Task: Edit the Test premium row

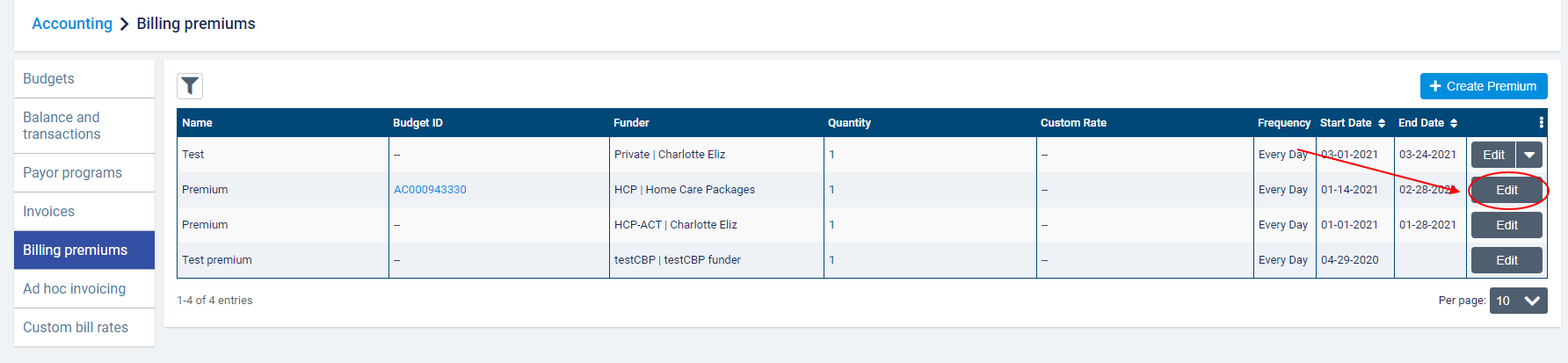Action: pos(1506,260)
